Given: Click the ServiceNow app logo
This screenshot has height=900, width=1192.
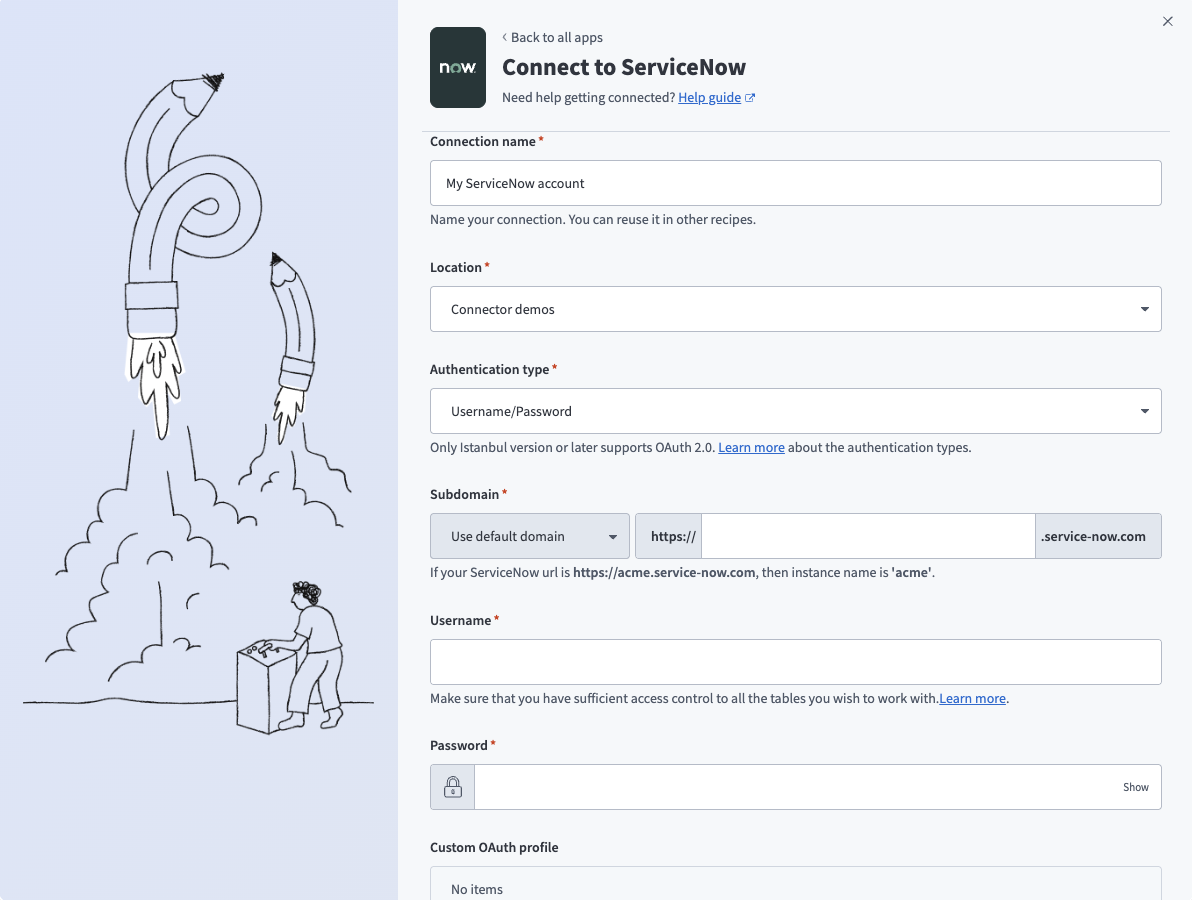Looking at the screenshot, I should click(457, 67).
